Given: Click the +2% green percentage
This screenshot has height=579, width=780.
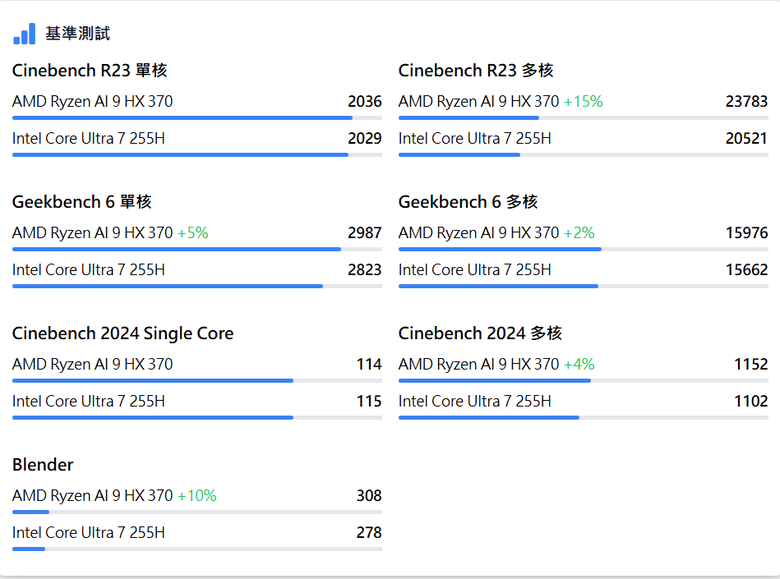Looking at the screenshot, I should click(x=579, y=233).
